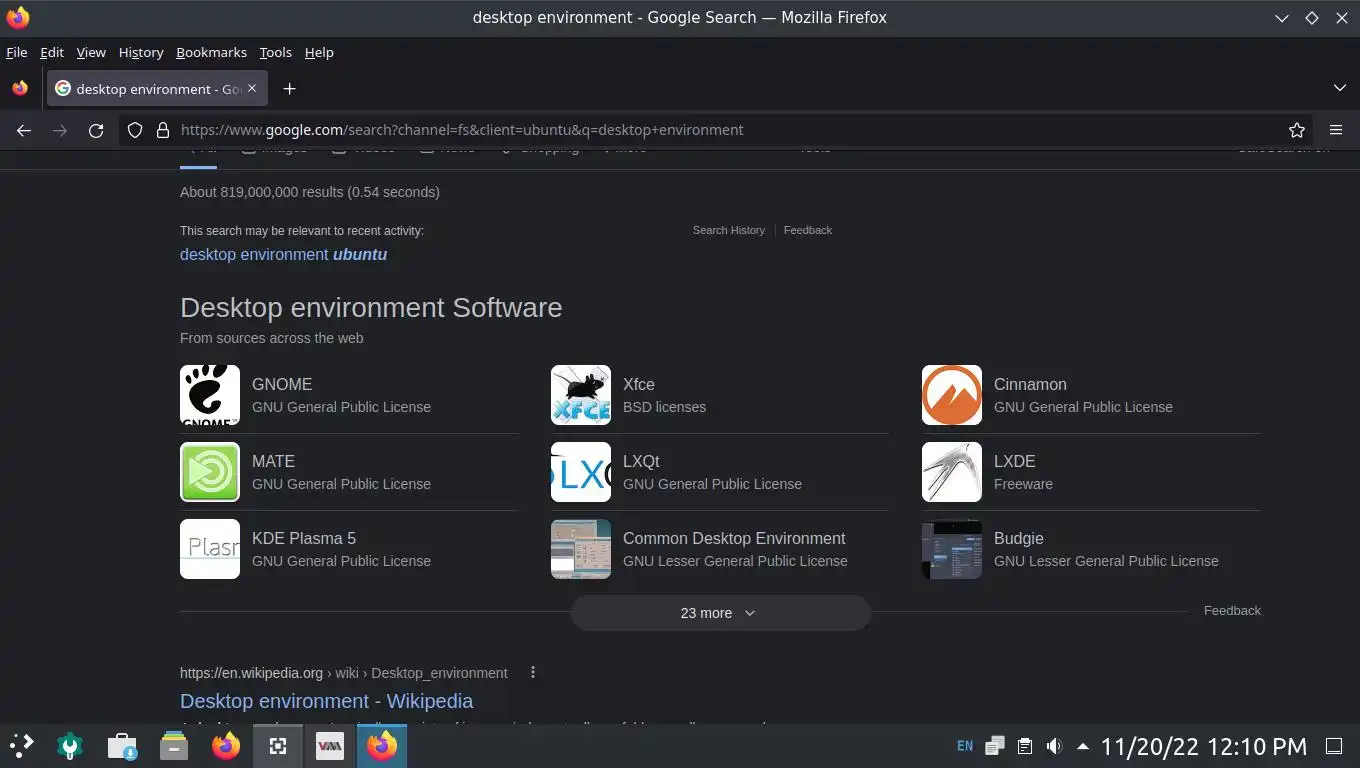Select active Firefox window taskbar entry

click(x=382, y=746)
